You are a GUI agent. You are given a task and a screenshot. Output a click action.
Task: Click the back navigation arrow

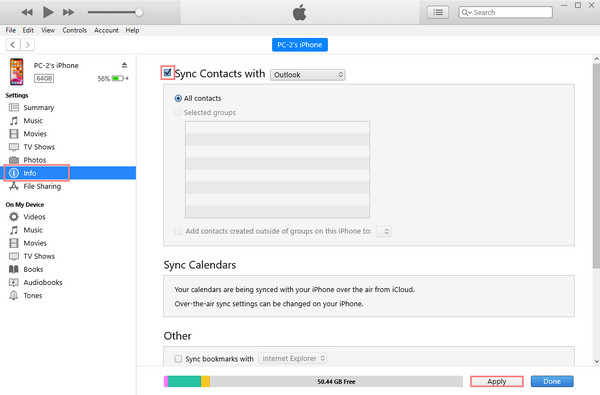pos(13,45)
